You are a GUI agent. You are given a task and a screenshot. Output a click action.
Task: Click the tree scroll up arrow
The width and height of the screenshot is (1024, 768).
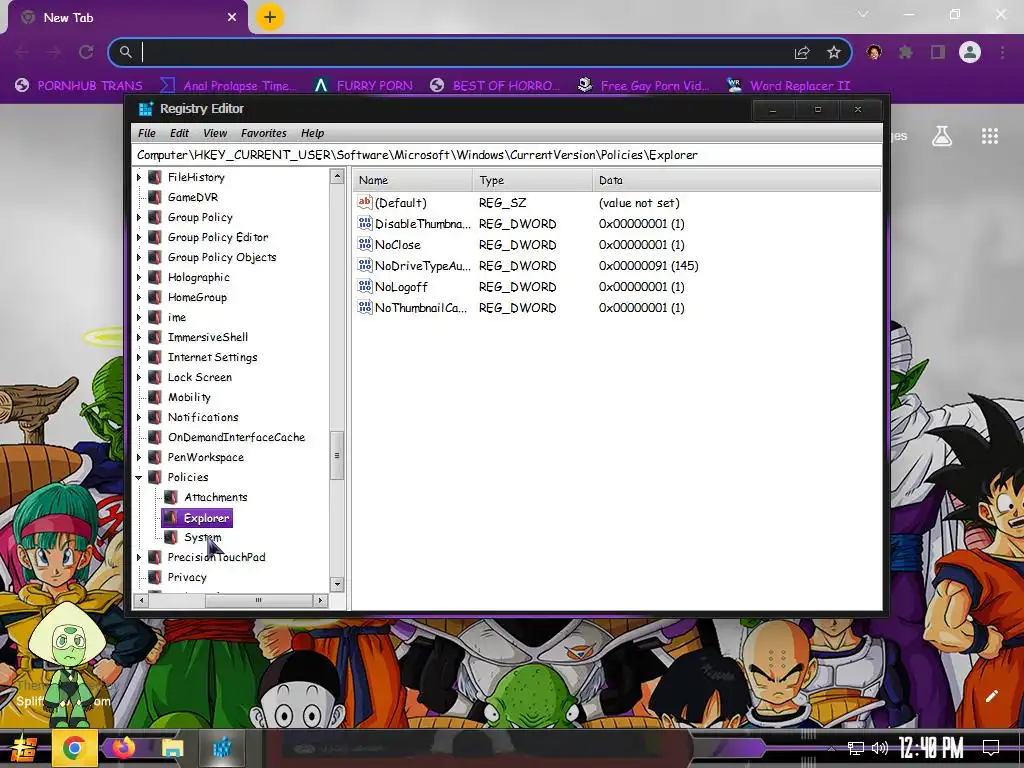[337, 176]
